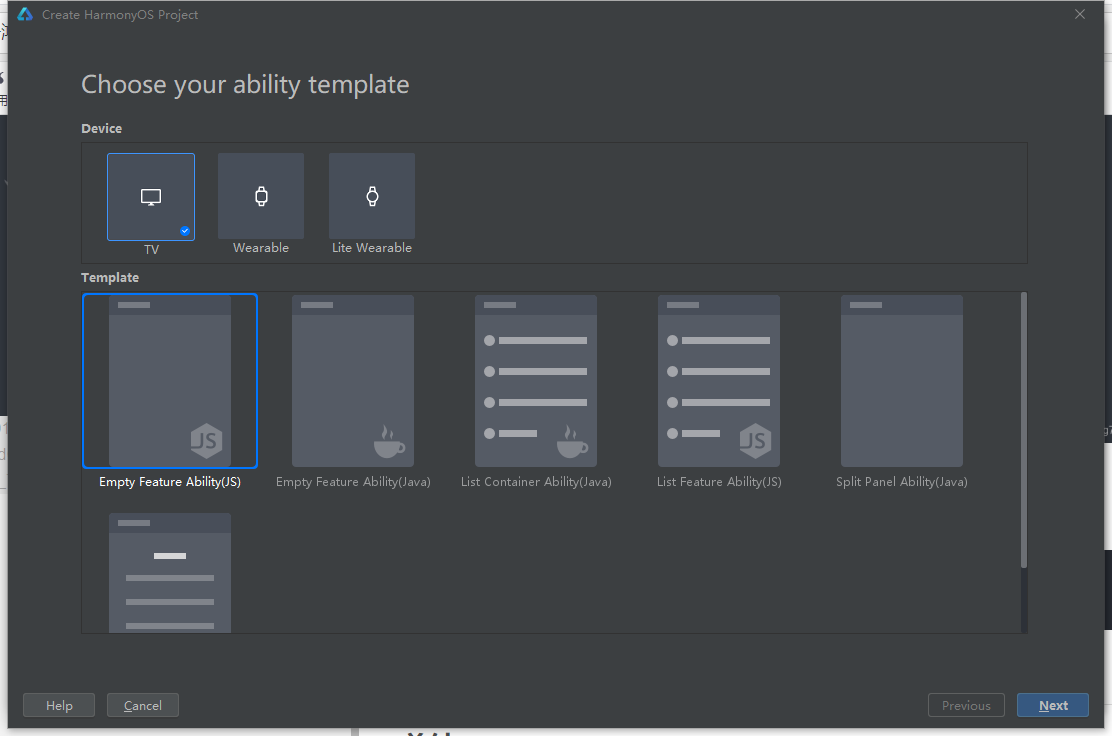1112x736 pixels.
Task: Click the HarmonyOS logo icon in title bar
Action: [x=26, y=14]
